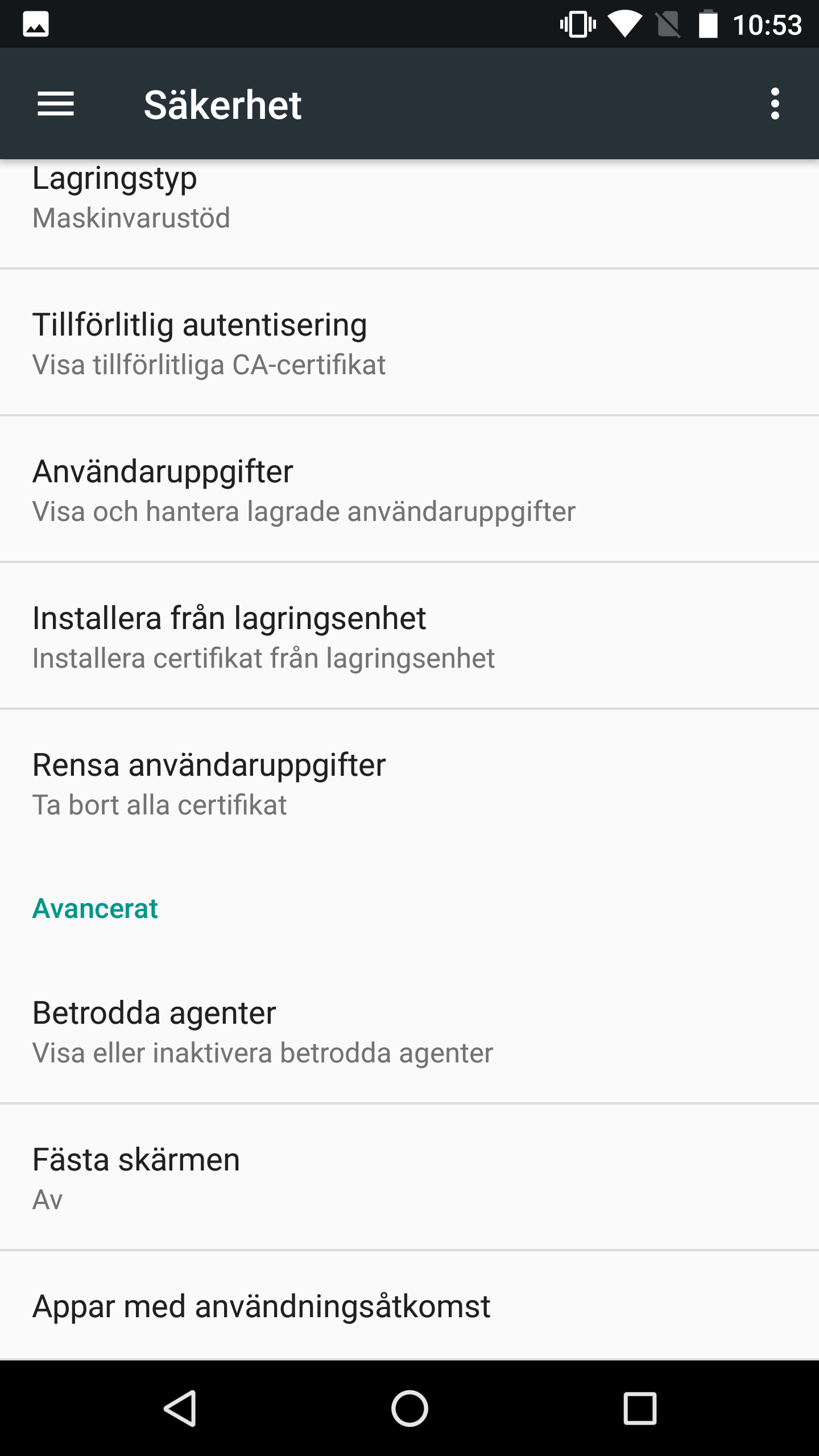Tap the Avancerat section header

coord(95,908)
